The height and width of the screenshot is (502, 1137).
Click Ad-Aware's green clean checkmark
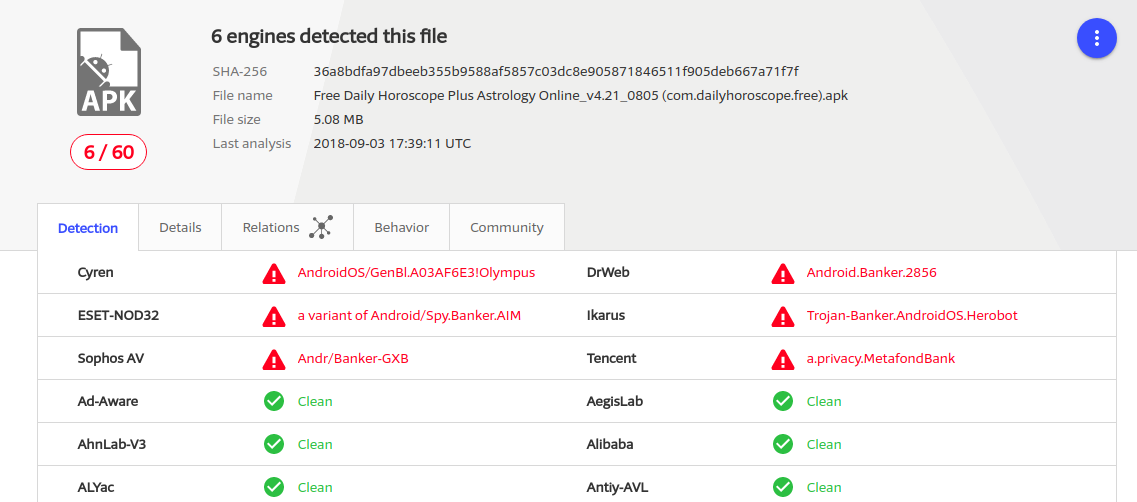(x=273, y=401)
